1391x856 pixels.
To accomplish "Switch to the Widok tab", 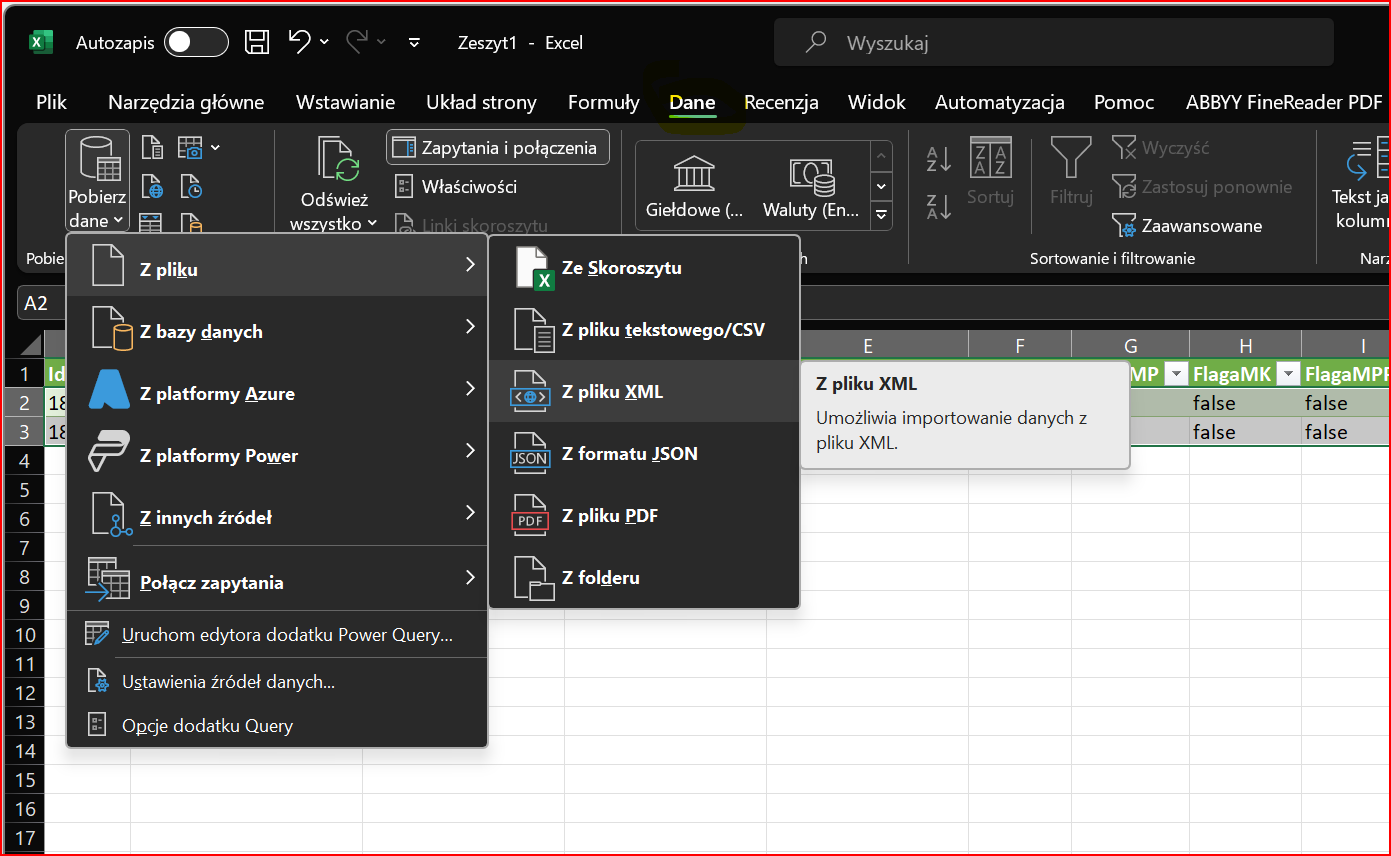I will 876,102.
